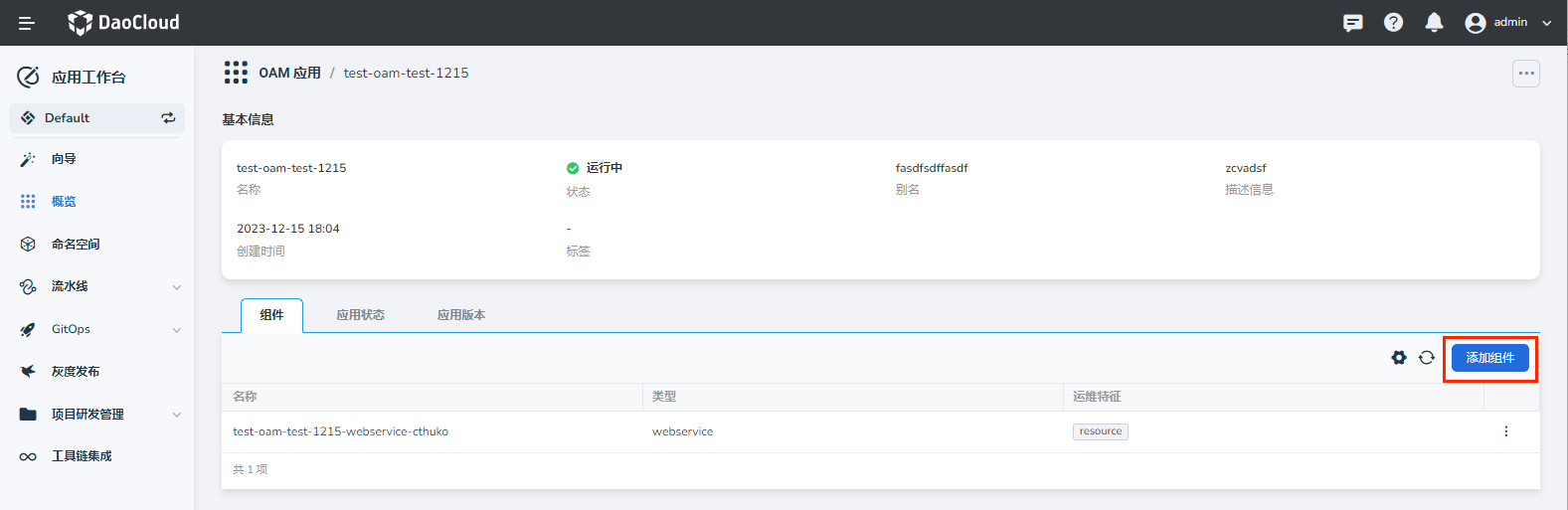Open 项目研发管理 menu item

(87, 414)
